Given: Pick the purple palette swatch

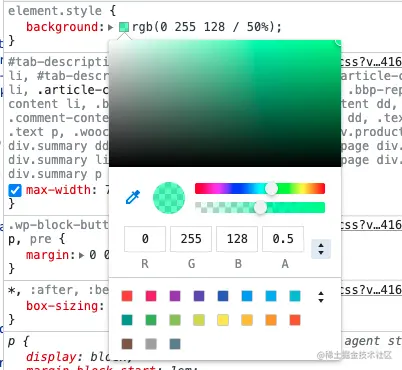Looking at the screenshot, I should (x=175, y=296).
